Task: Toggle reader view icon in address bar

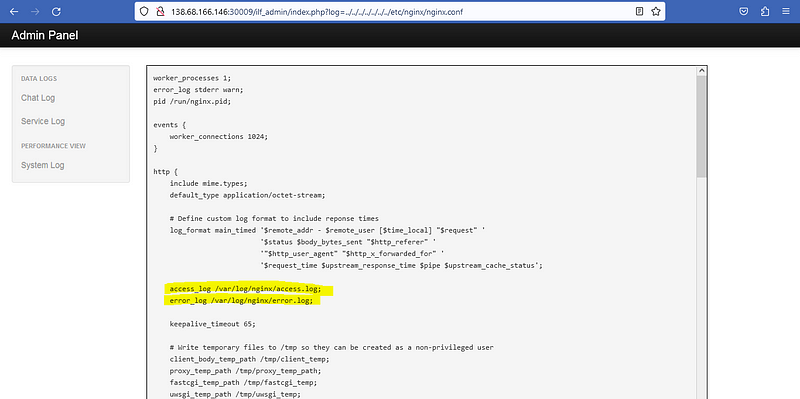Action: pyautogui.click(x=639, y=11)
